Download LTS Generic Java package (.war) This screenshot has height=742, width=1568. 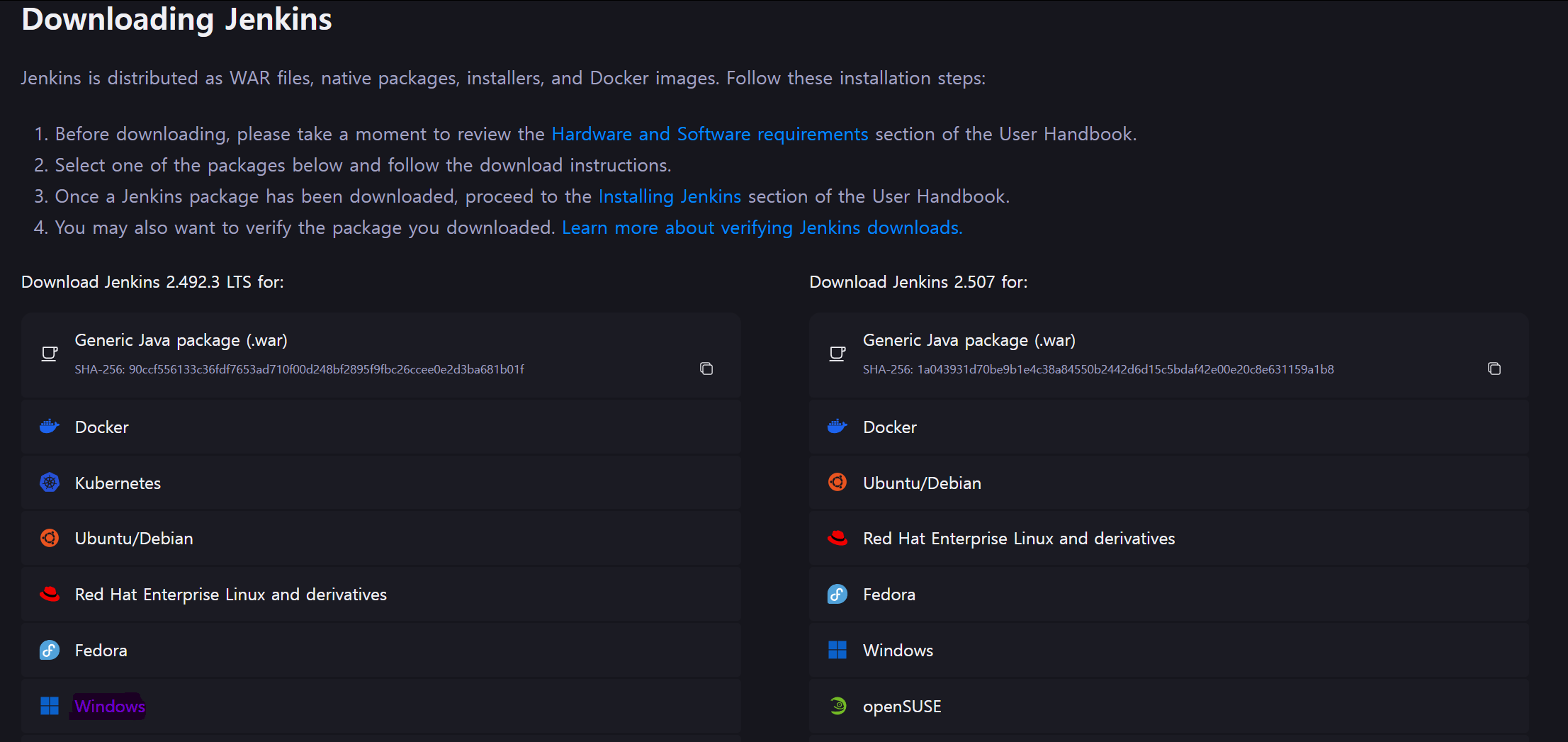pos(181,341)
